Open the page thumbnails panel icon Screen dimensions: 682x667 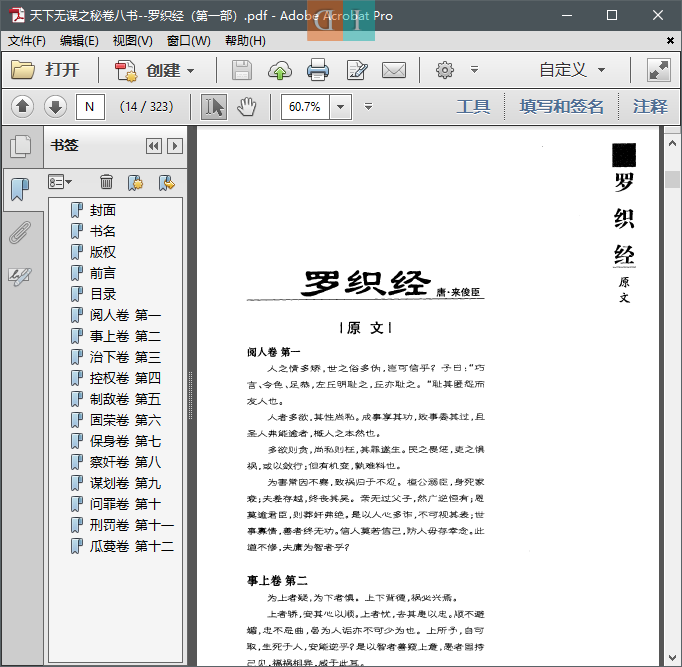tap(20, 147)
